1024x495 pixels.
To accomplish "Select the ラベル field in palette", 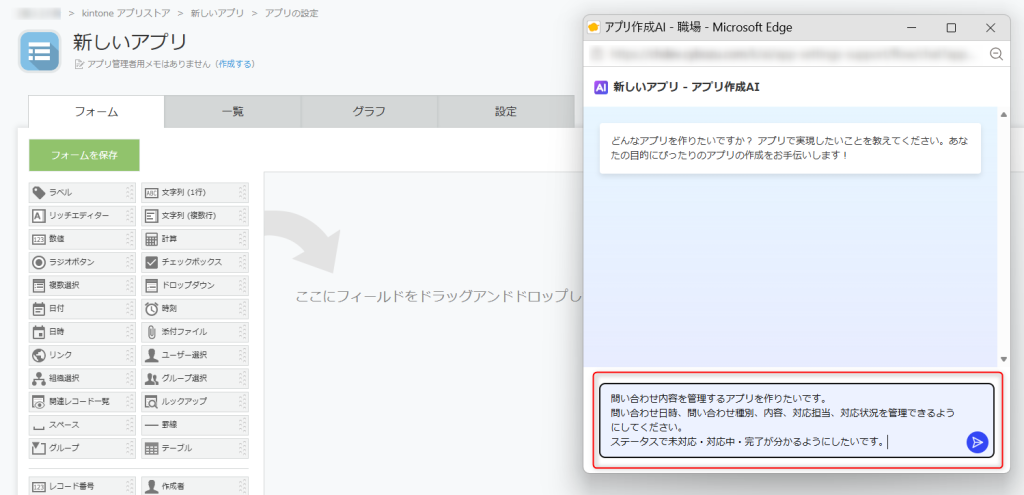I will pos(82,193).
